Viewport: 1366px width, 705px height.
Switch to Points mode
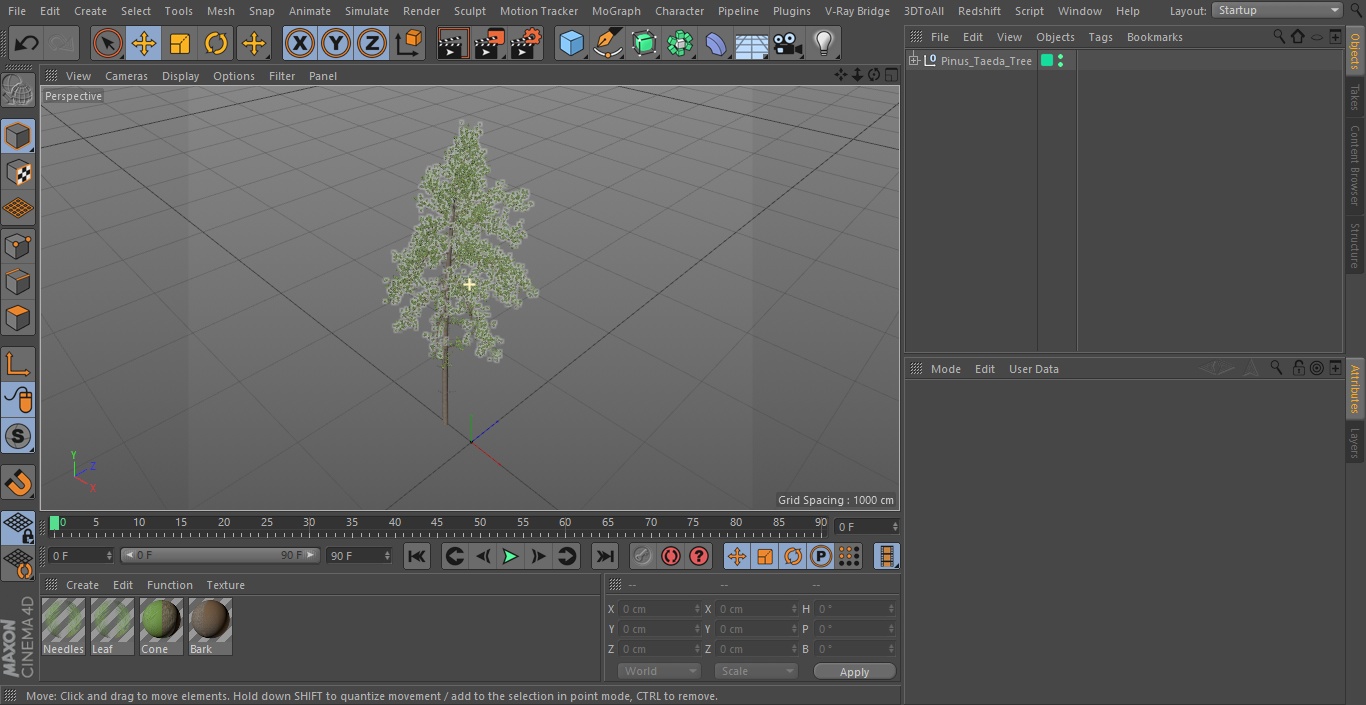18,245
